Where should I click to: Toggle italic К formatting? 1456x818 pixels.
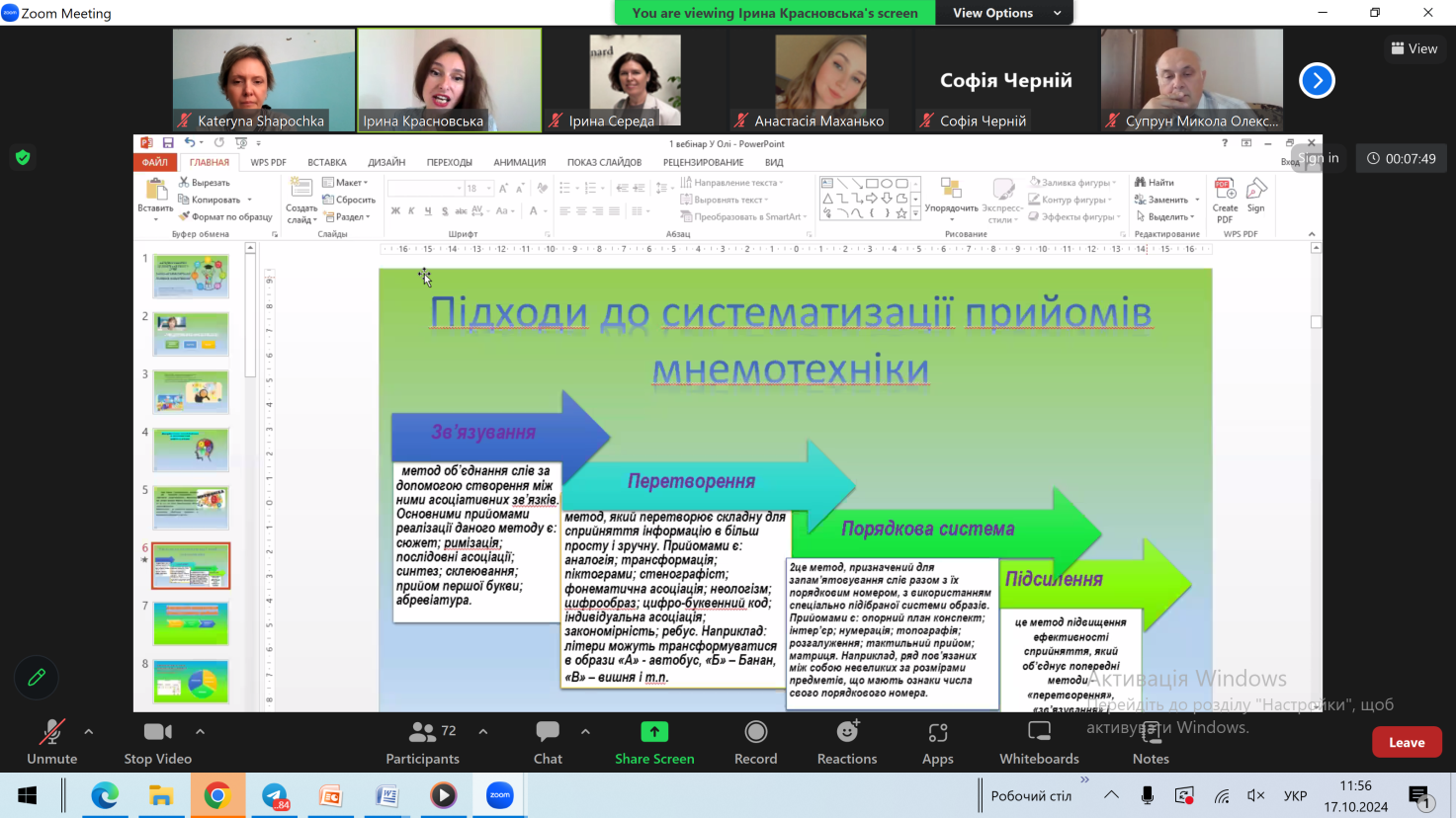(411, 211)
